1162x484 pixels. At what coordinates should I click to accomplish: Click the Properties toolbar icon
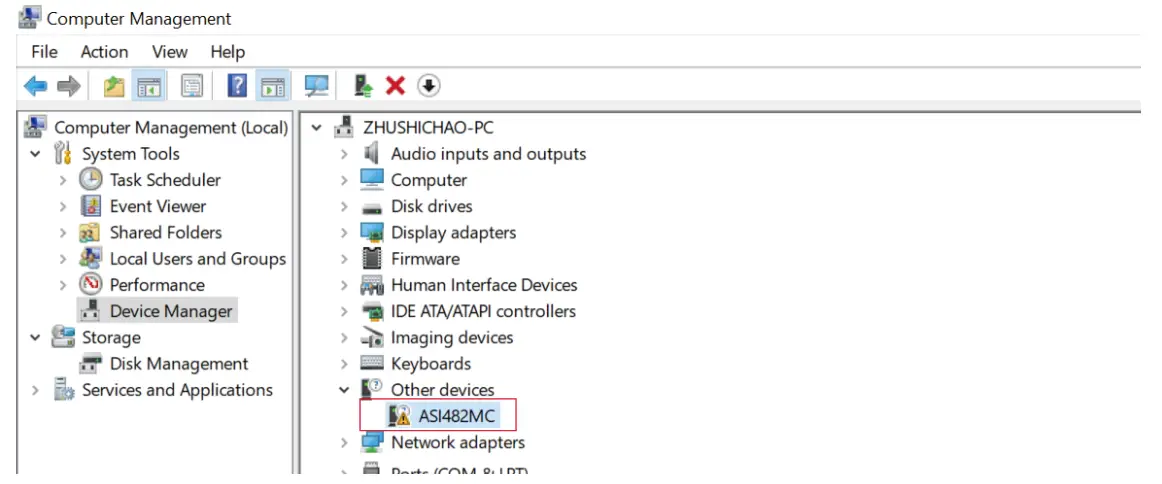pos(192,87)
